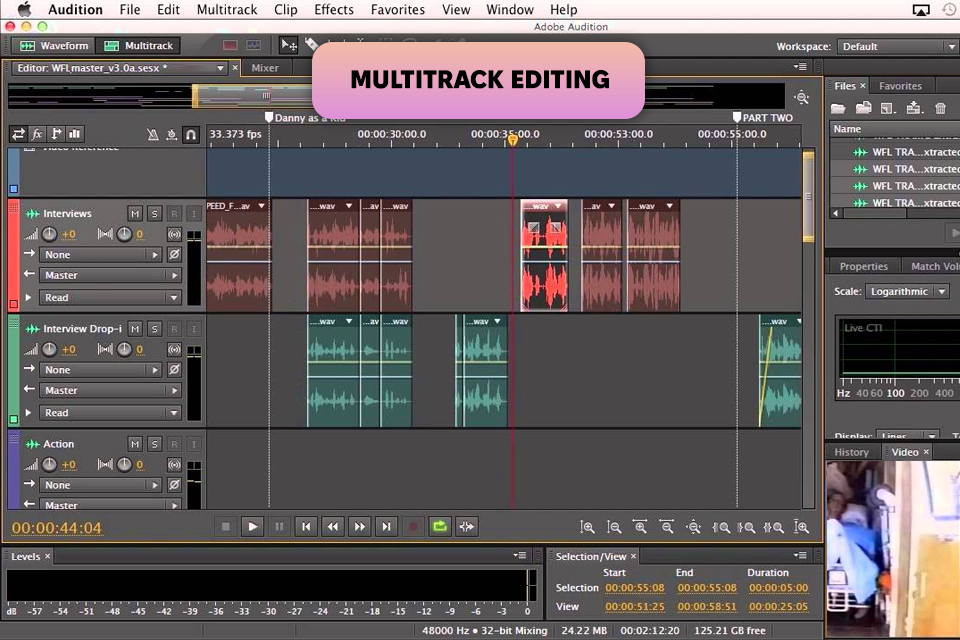Toggle the magnet snapping icon
The width and height of the screenshot is (960, 640).
click(x=190, y=134)
